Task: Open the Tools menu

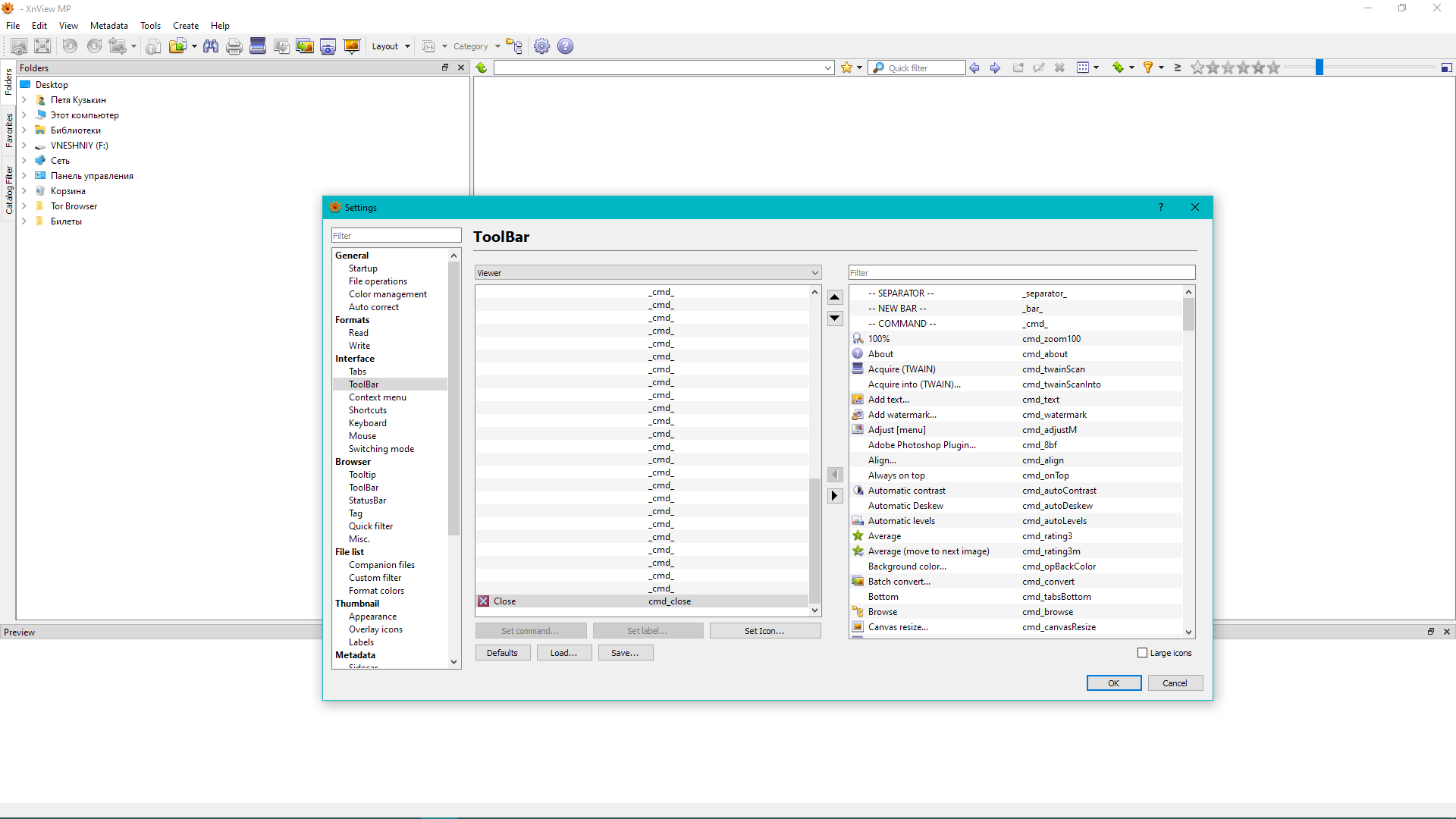Action: [150, 25]
